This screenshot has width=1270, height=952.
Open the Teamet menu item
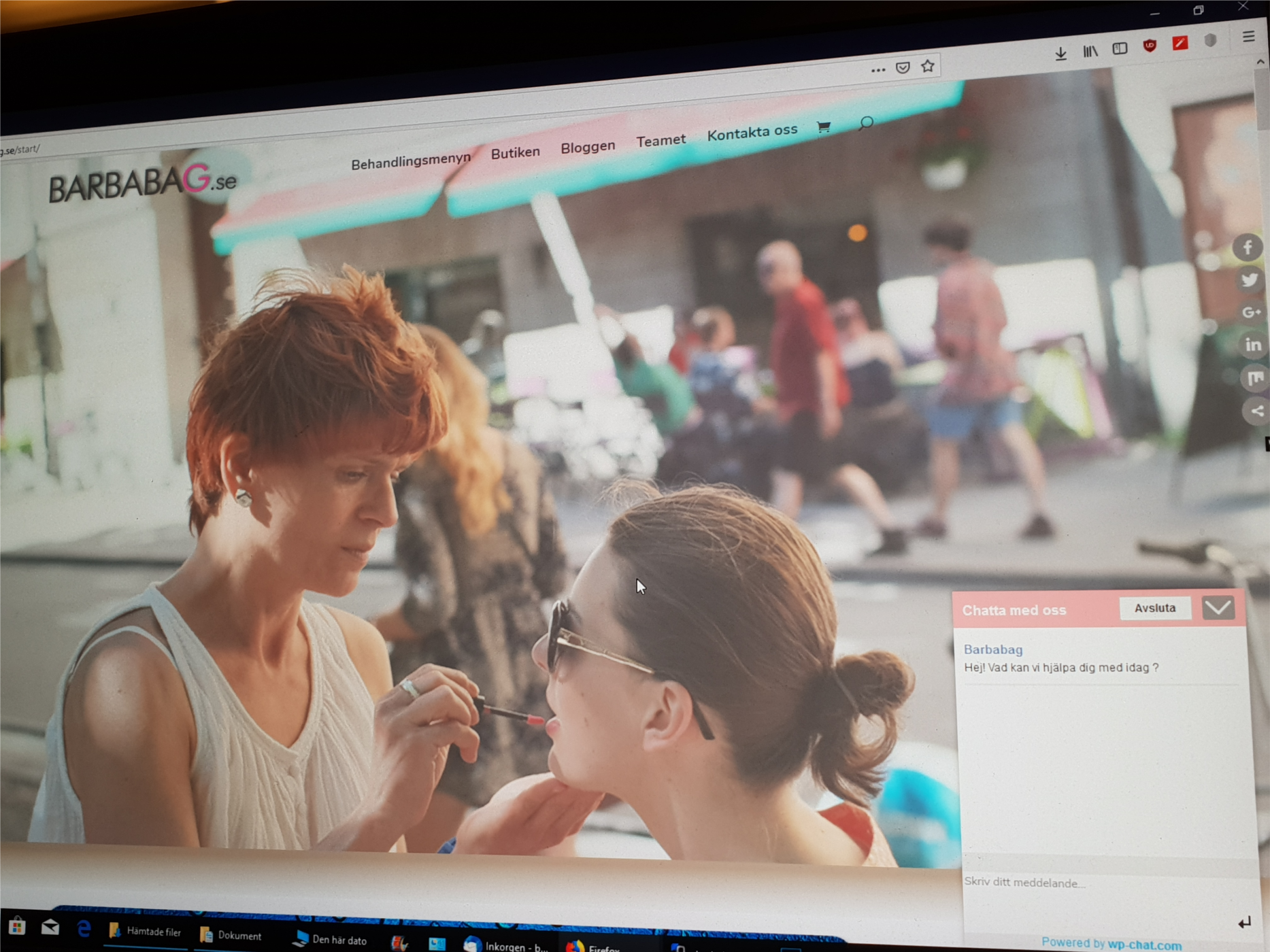click(x=661, y=140)
